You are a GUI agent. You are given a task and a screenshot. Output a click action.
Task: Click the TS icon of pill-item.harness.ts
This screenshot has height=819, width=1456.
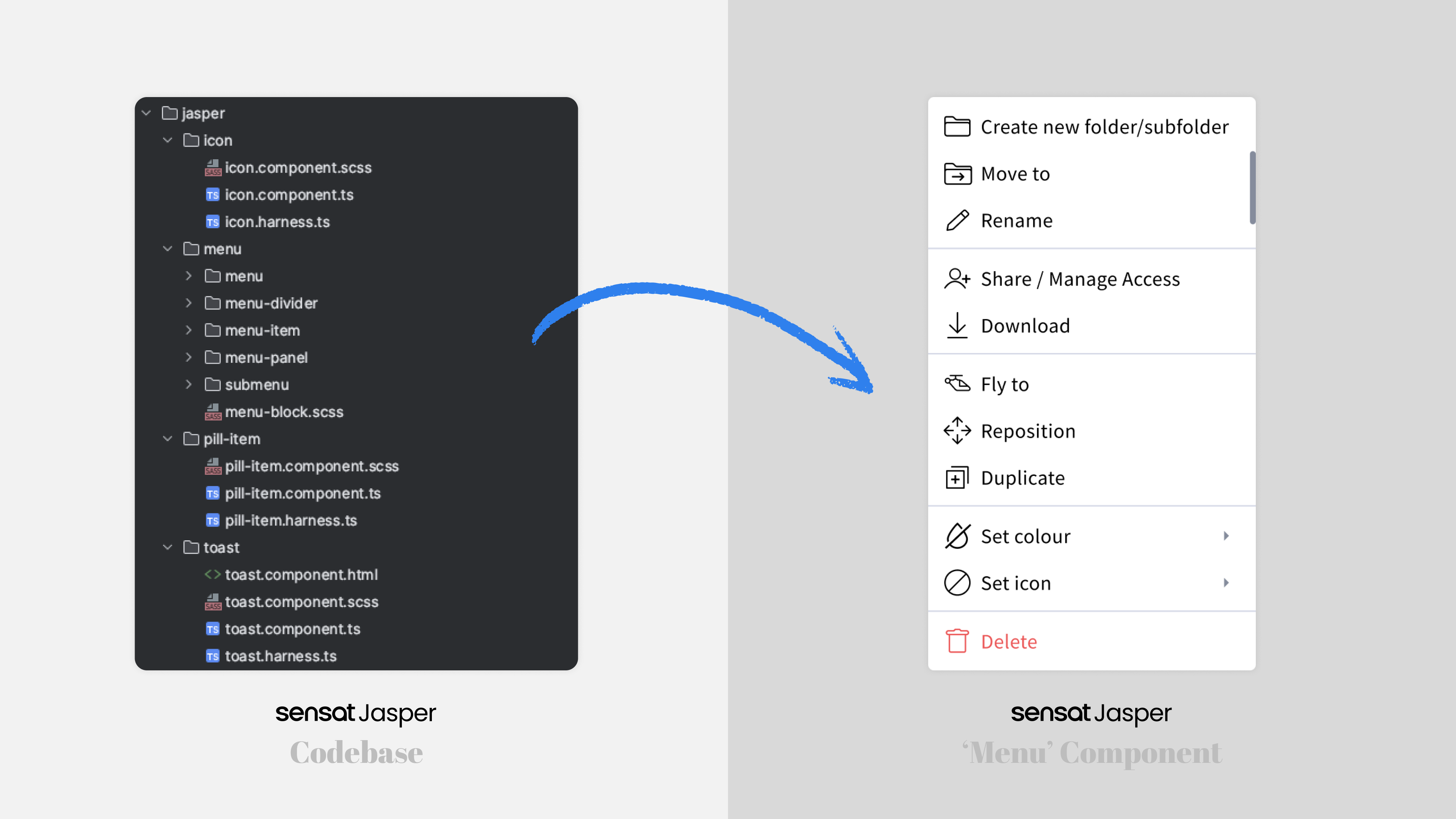[212, 521]
